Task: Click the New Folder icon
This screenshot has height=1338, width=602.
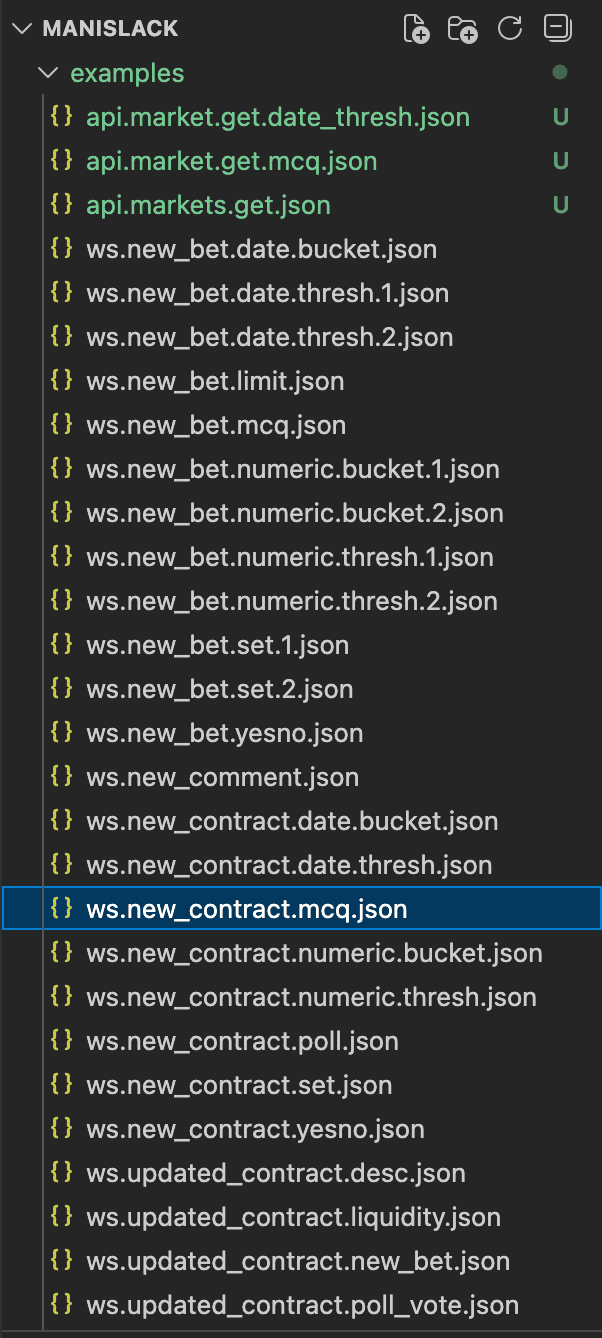Action: [x=462, y=29]
